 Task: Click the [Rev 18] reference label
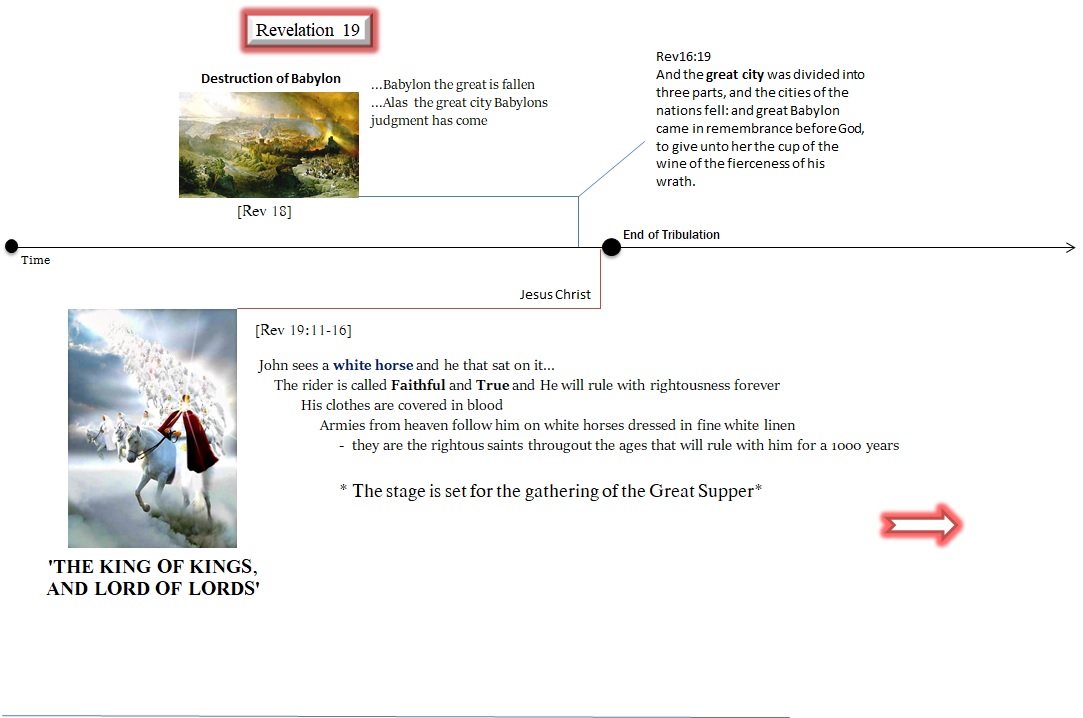264,211
